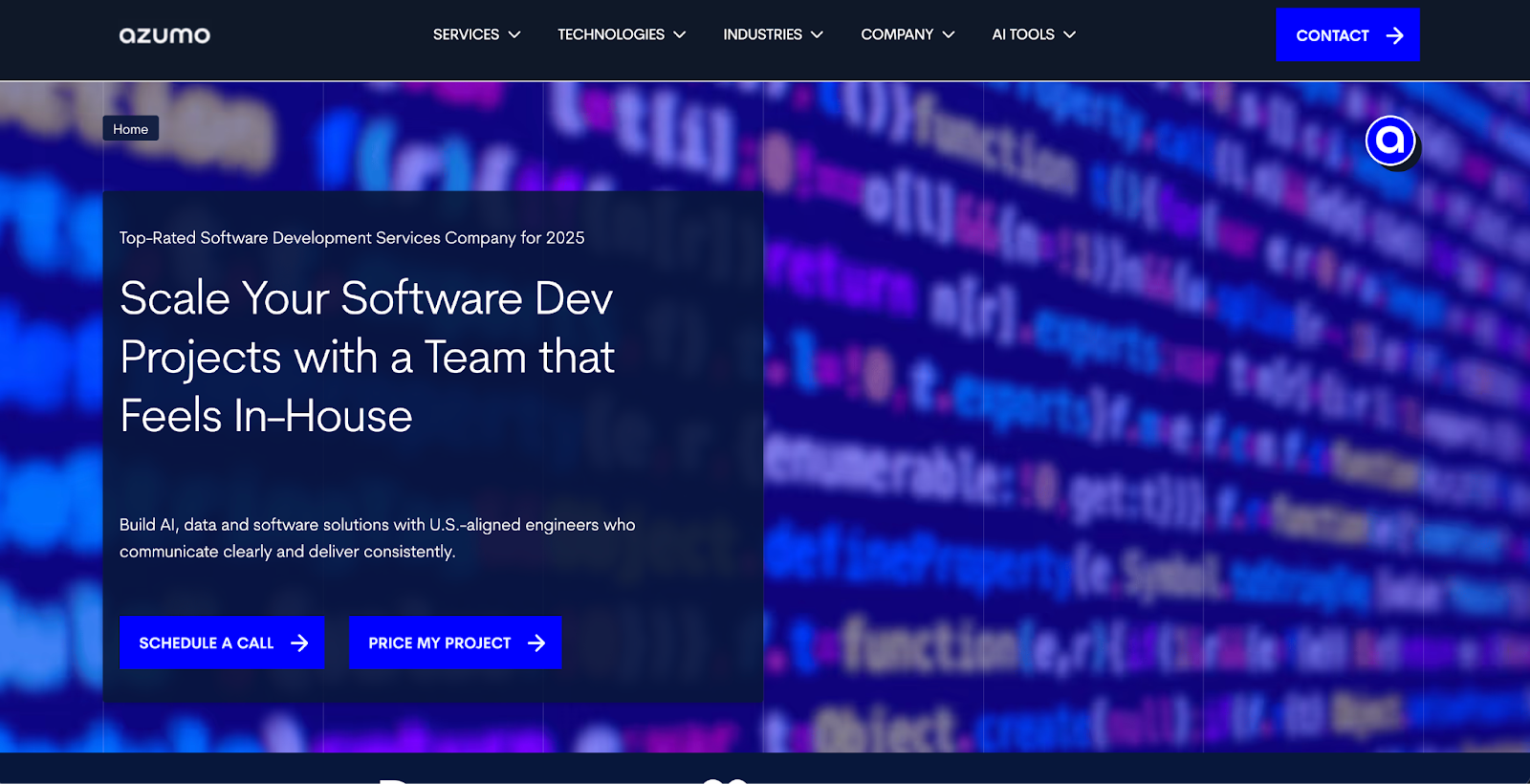The height and width of the screenshot is (784, 1530).
Task: Expand the chevron next to Company
Action: click(x=949, y=34)
